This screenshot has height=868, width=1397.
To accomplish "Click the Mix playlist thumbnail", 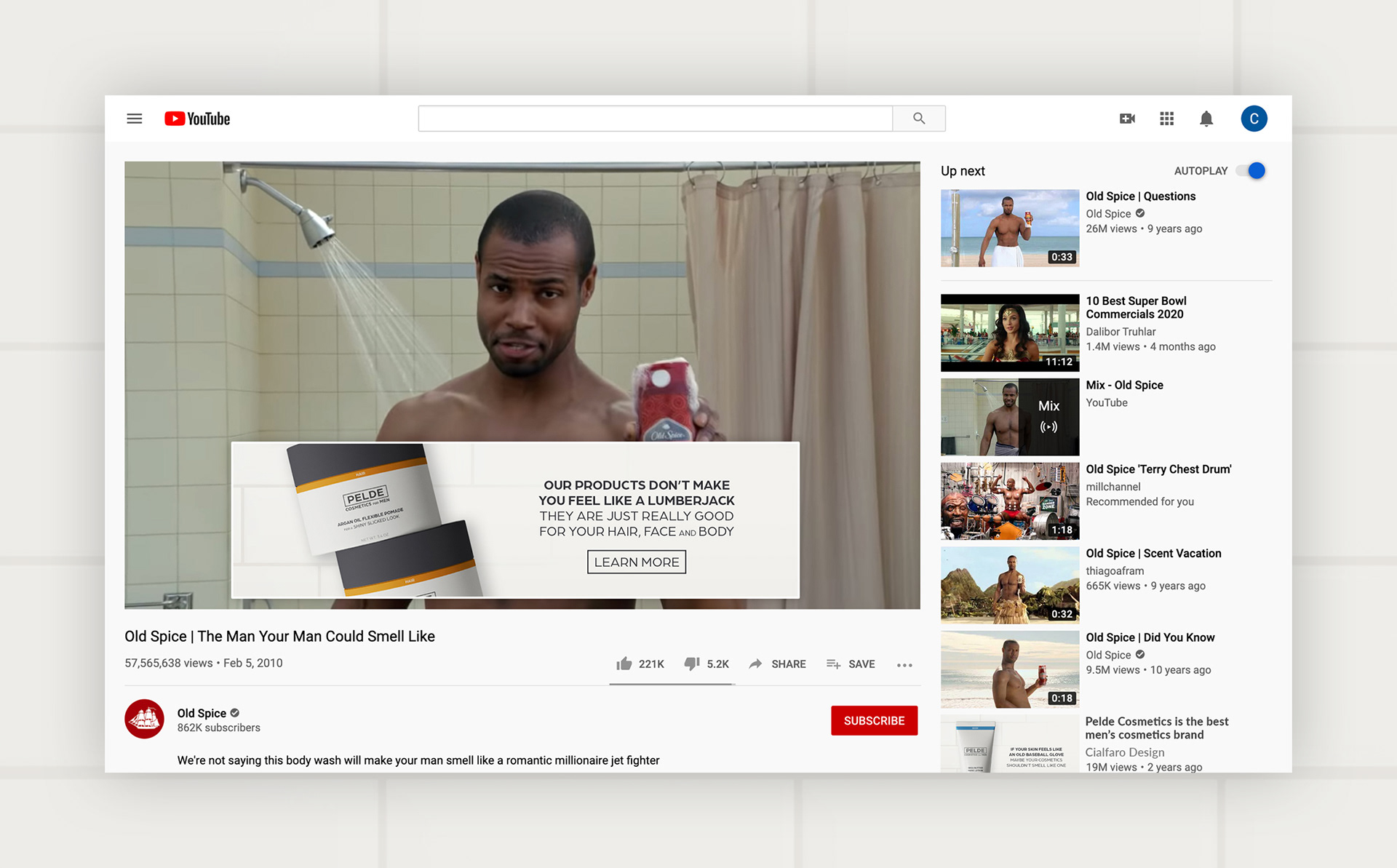I will click(1010, 417).
